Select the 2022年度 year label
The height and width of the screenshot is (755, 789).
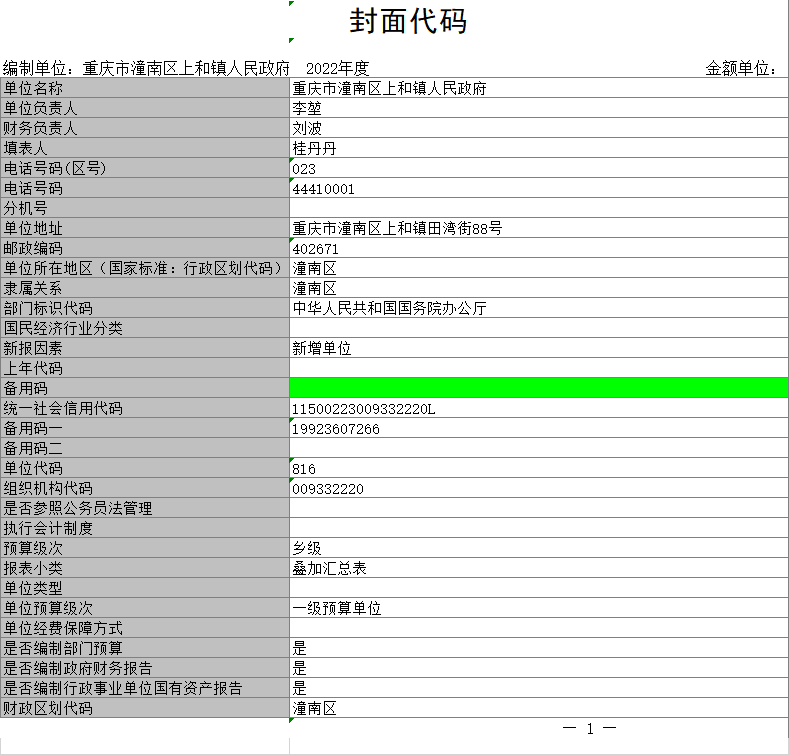coord(338,68)
